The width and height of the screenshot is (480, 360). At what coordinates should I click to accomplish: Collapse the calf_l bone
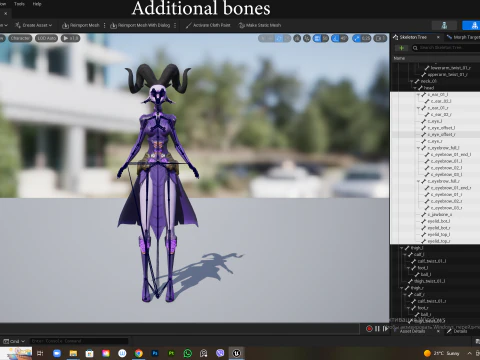[405, 255]
